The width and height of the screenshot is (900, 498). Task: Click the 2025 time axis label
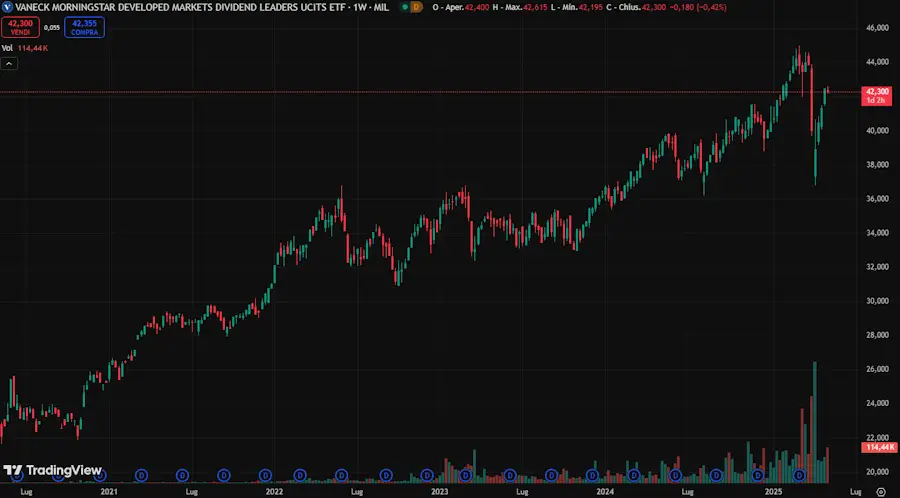click(x=773, y=492)
